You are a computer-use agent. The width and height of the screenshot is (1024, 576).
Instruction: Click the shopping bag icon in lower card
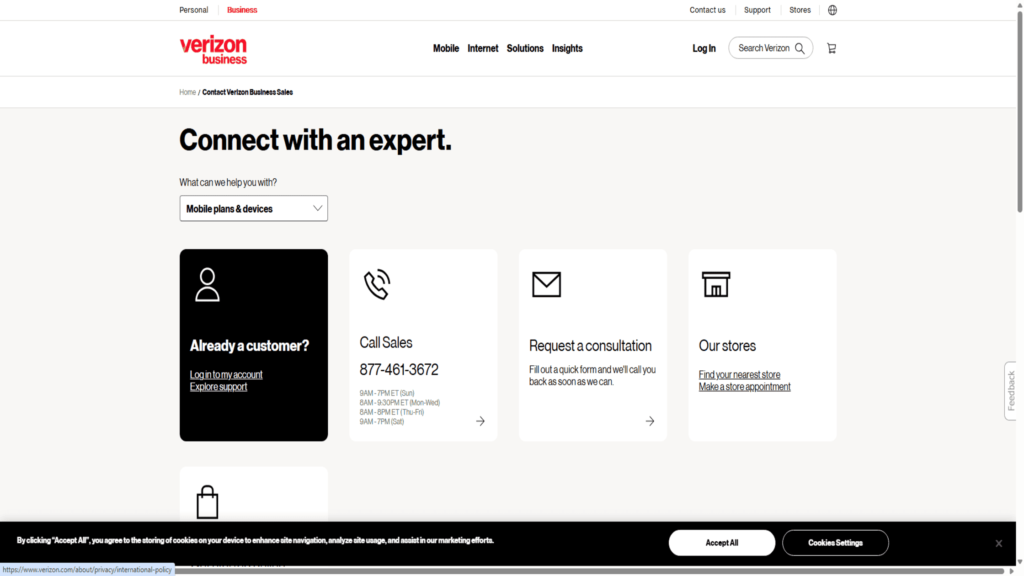tap(208, 503)
